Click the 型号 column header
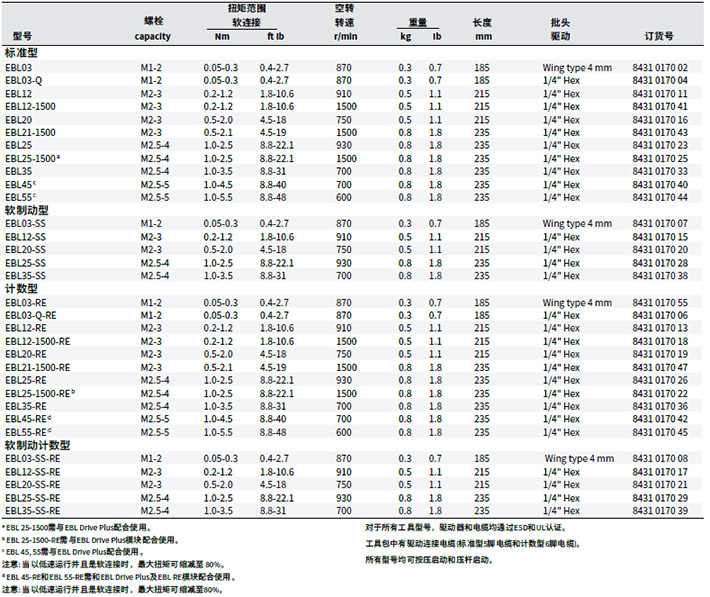The height and width of the screenshot is (597, 710). pos(16,35)
